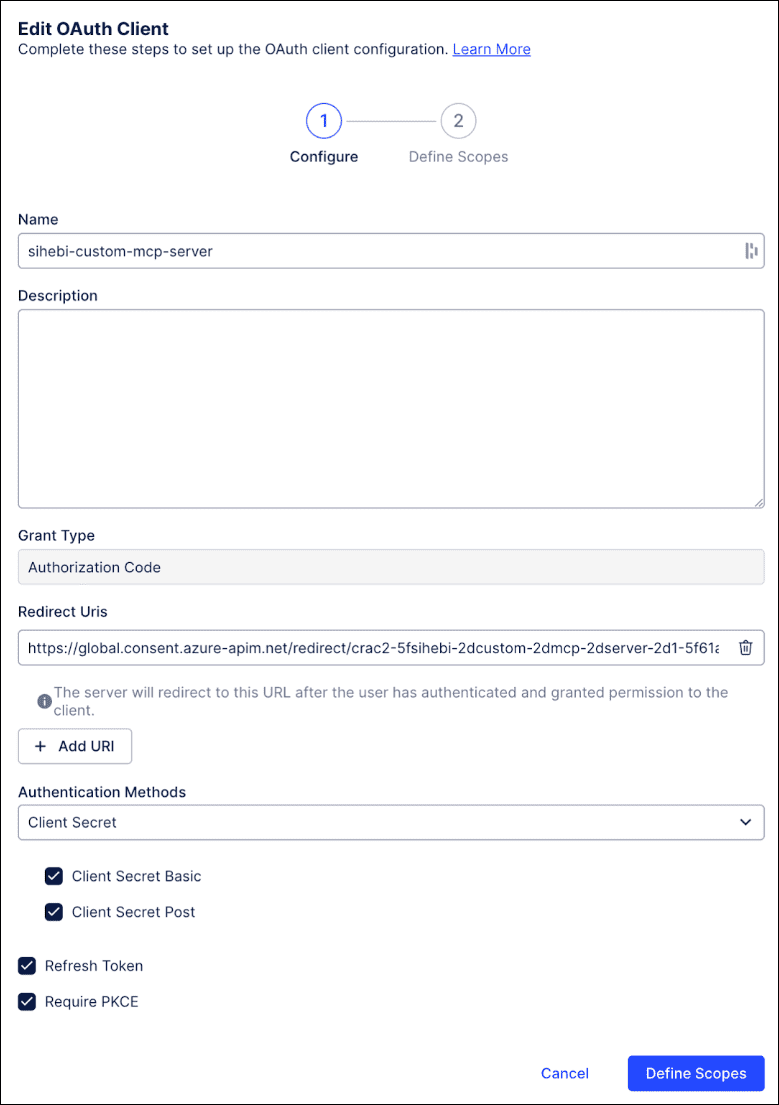Open the Authentication Methods dropdown
The width and height of the screenshot is (779, 1105).
pyautogui.click(x=390, y=822)
